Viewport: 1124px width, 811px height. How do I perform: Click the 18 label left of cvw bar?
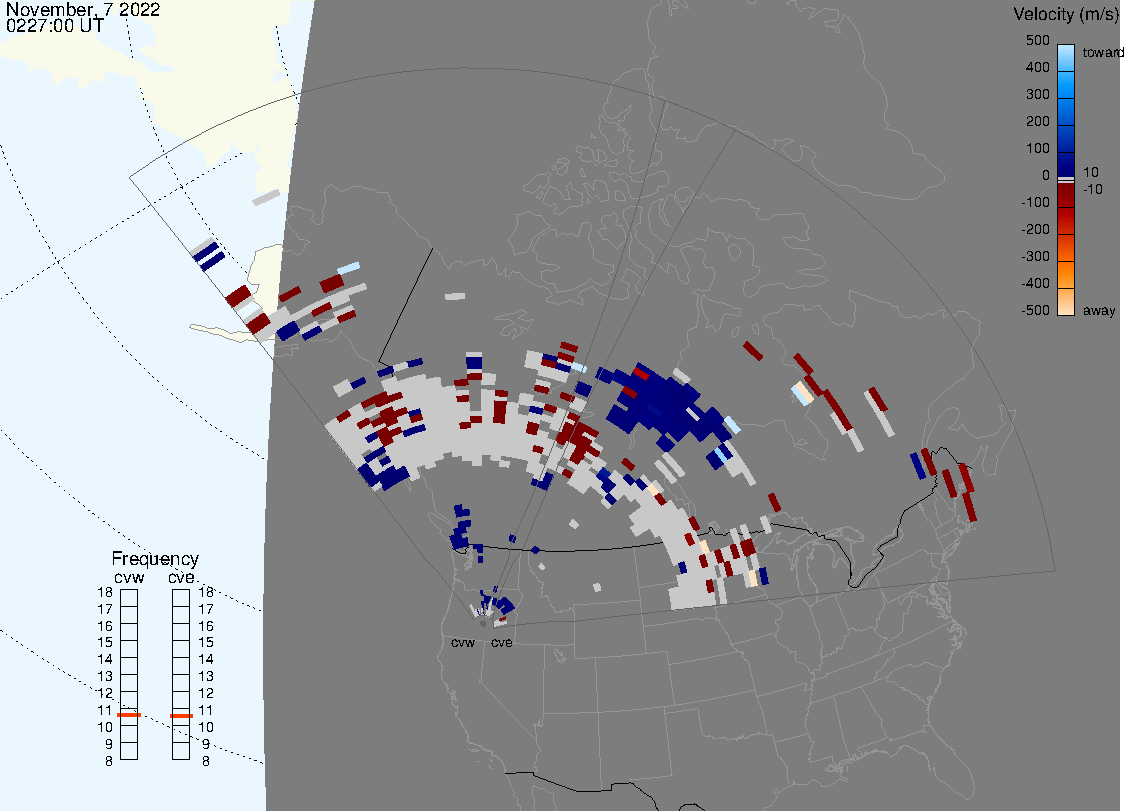pyautogui.click(x=105, y=592)
